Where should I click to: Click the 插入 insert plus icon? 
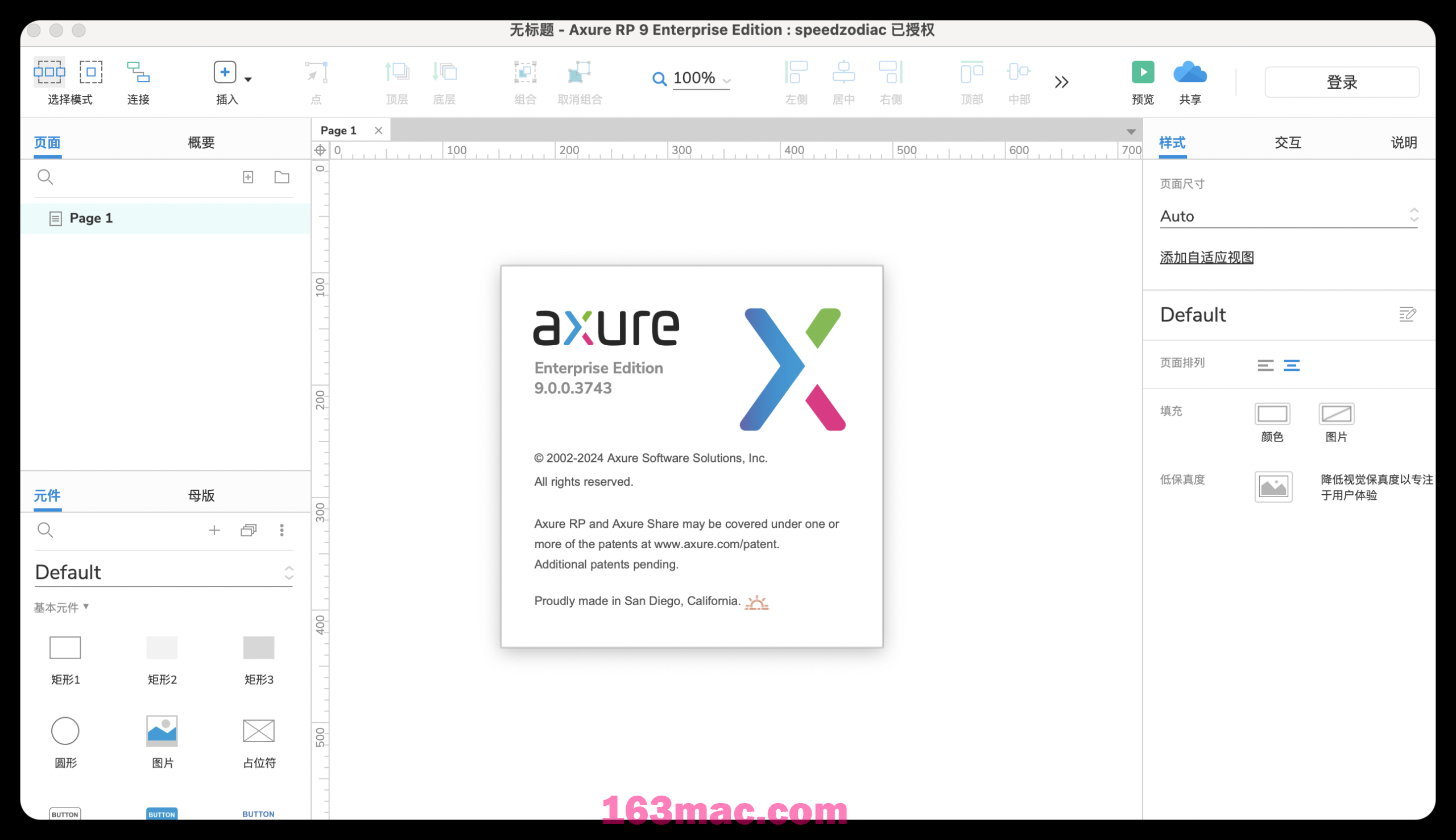point(225,72)
